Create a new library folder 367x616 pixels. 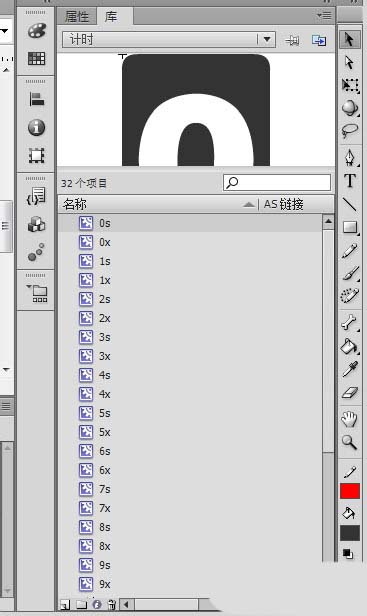pos(81,604)
